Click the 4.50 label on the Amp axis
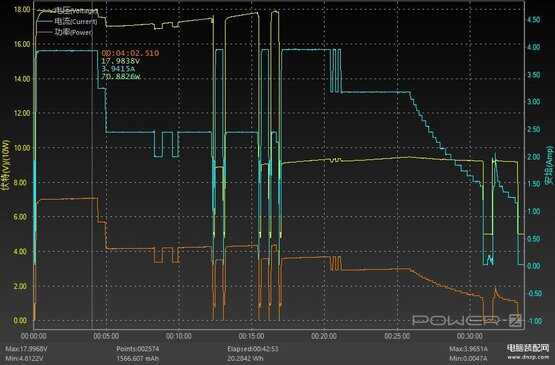 pyautogui.click(x=534, y=19)
